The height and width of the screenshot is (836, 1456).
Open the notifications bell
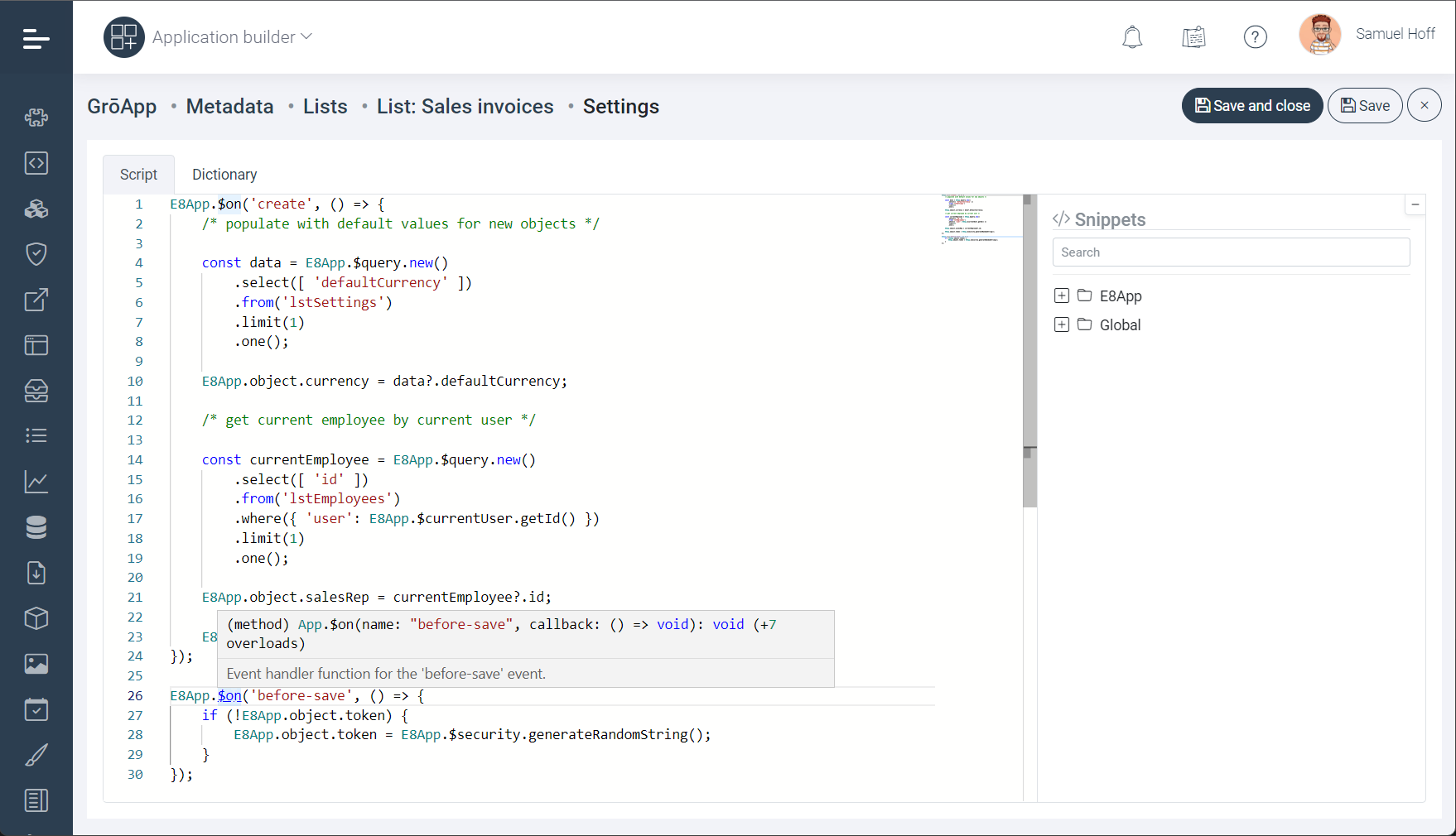[1131, 37]
